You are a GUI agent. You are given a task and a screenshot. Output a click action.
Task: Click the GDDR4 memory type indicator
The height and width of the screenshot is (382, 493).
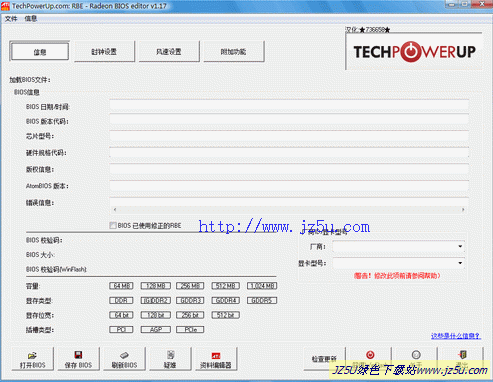pos(226,301)
